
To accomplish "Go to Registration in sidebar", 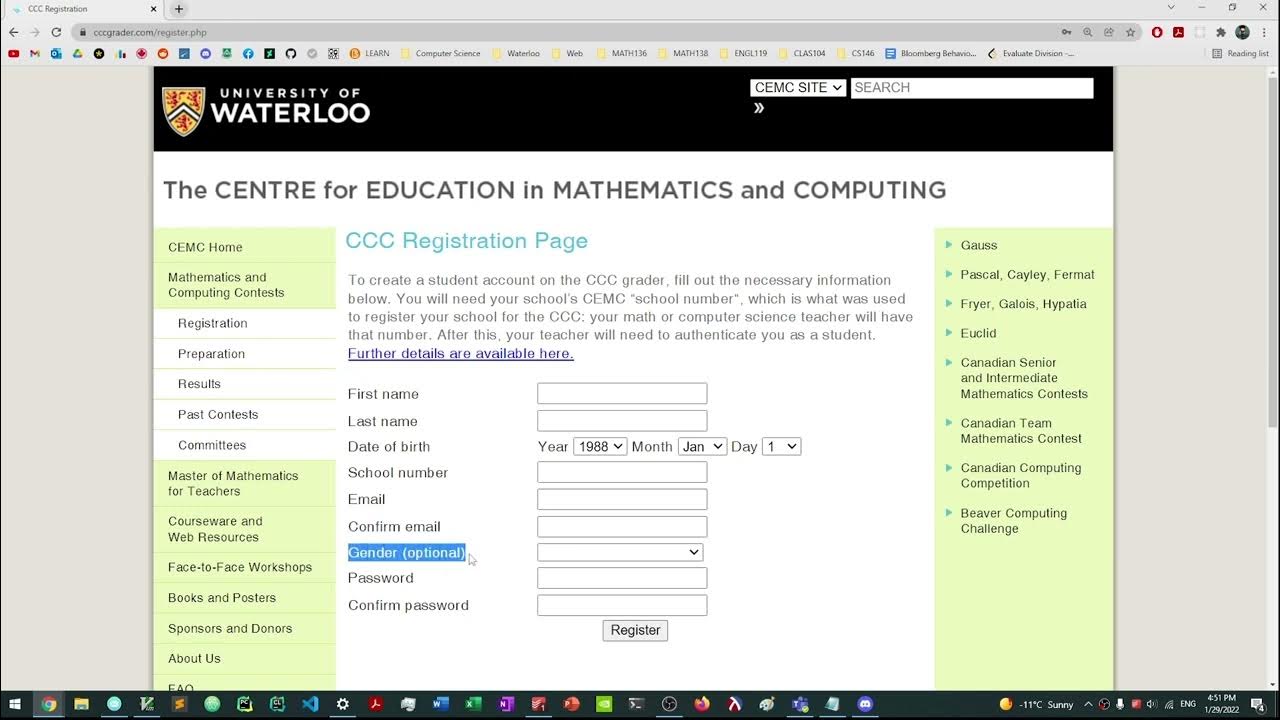I will tap(213, 323).
